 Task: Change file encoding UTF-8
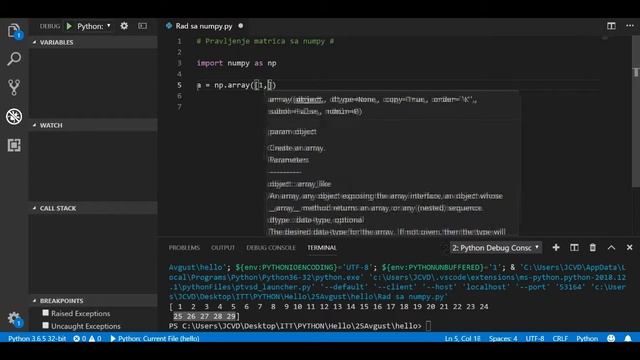535,338
